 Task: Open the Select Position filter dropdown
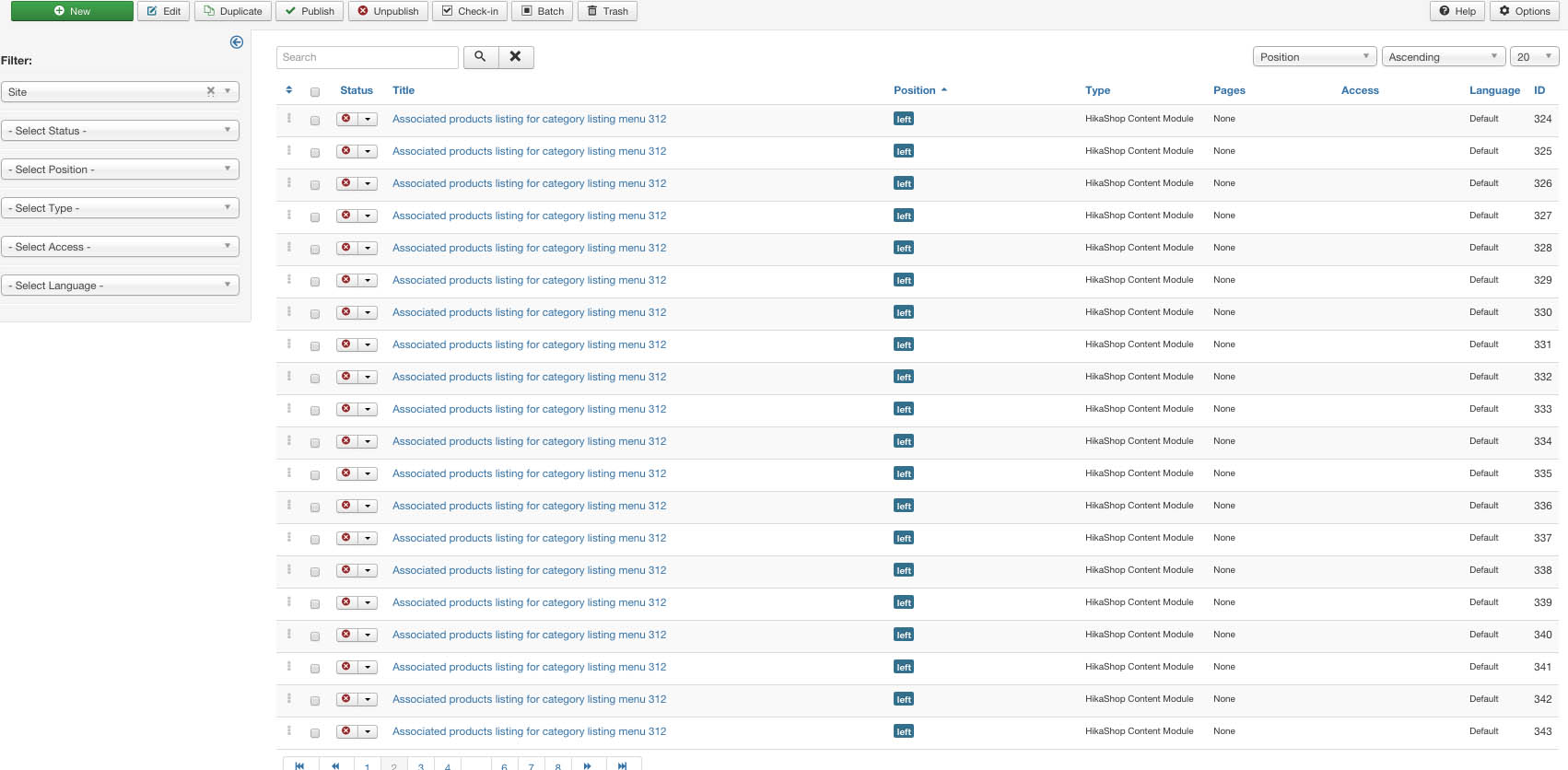click(x=120, y=169)
